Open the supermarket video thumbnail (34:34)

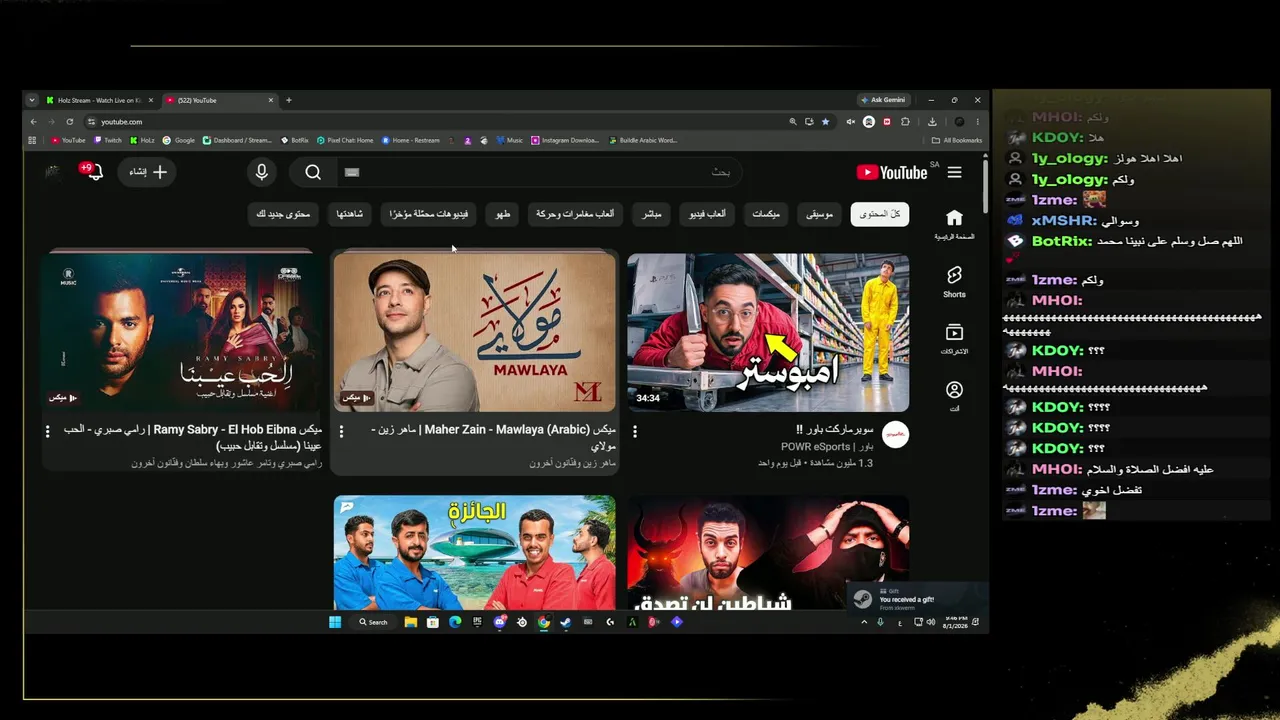tap(768, 332)
